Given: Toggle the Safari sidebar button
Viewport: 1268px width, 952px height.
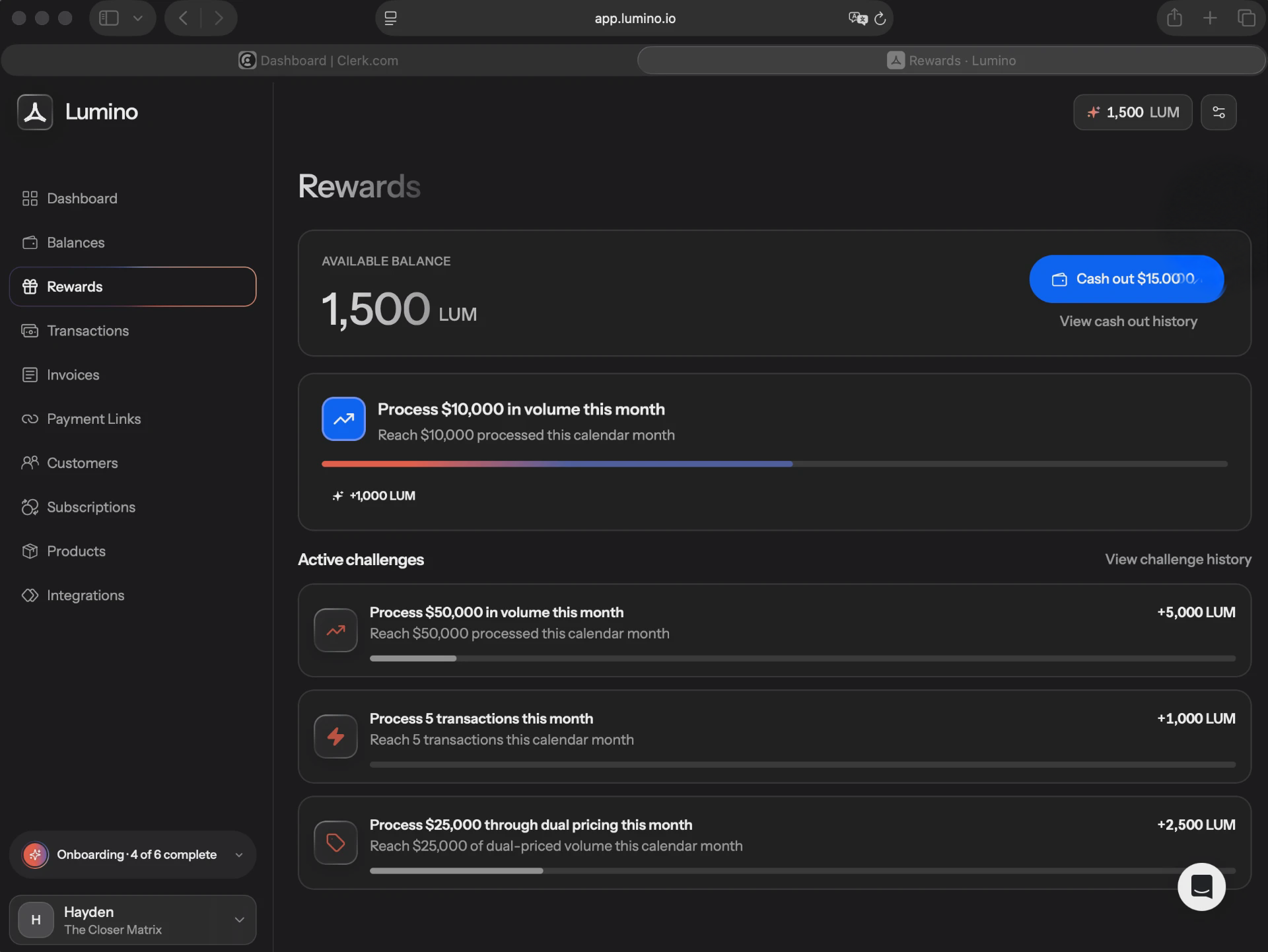Looking at the screenshot, I should pos(109,18).
